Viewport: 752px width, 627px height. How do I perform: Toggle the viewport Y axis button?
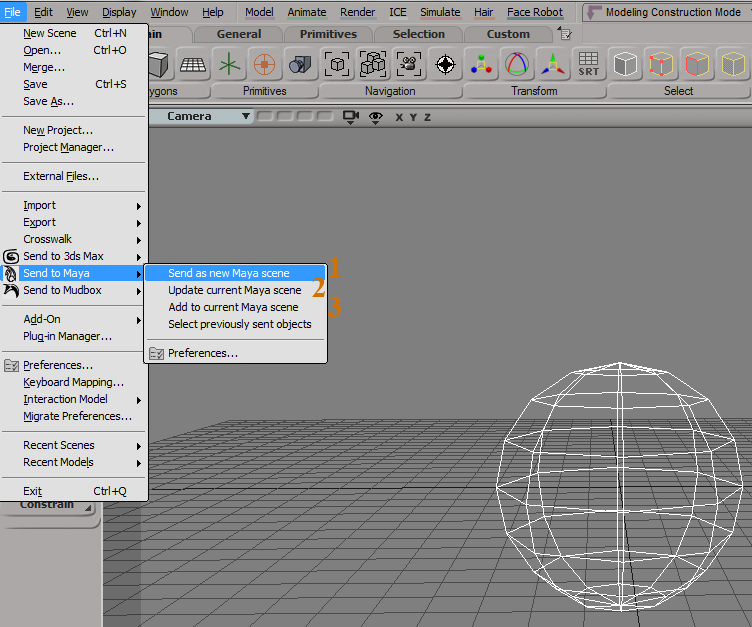point(413,117)
